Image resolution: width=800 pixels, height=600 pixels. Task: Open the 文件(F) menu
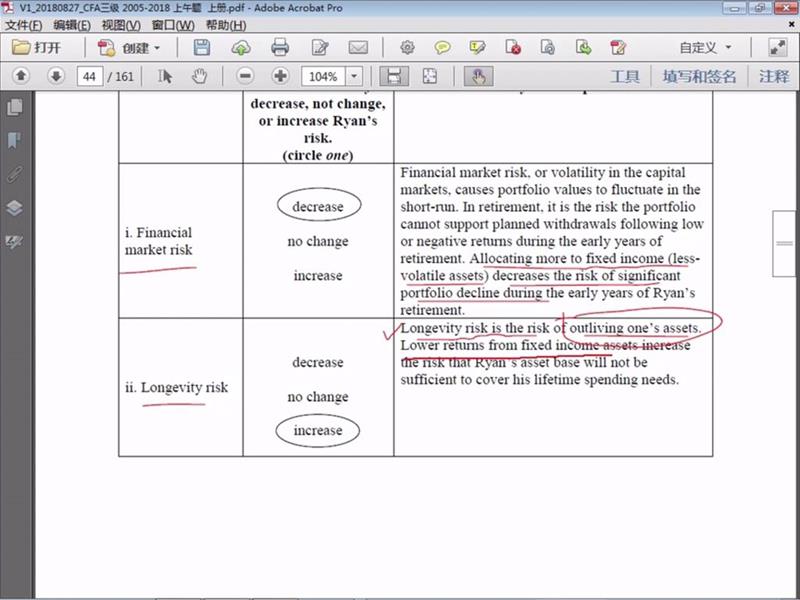pos(24,24)
